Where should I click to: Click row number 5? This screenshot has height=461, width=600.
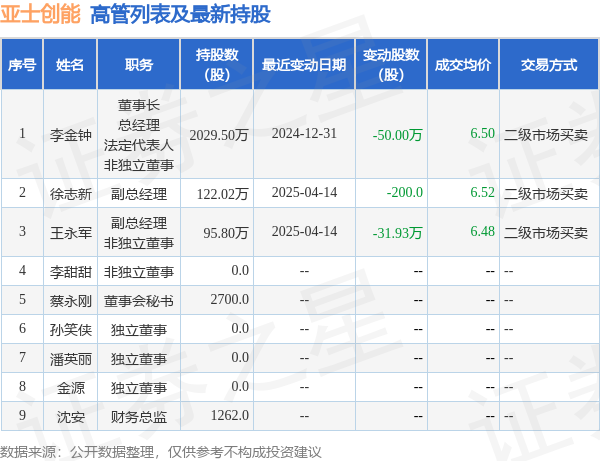22,299
